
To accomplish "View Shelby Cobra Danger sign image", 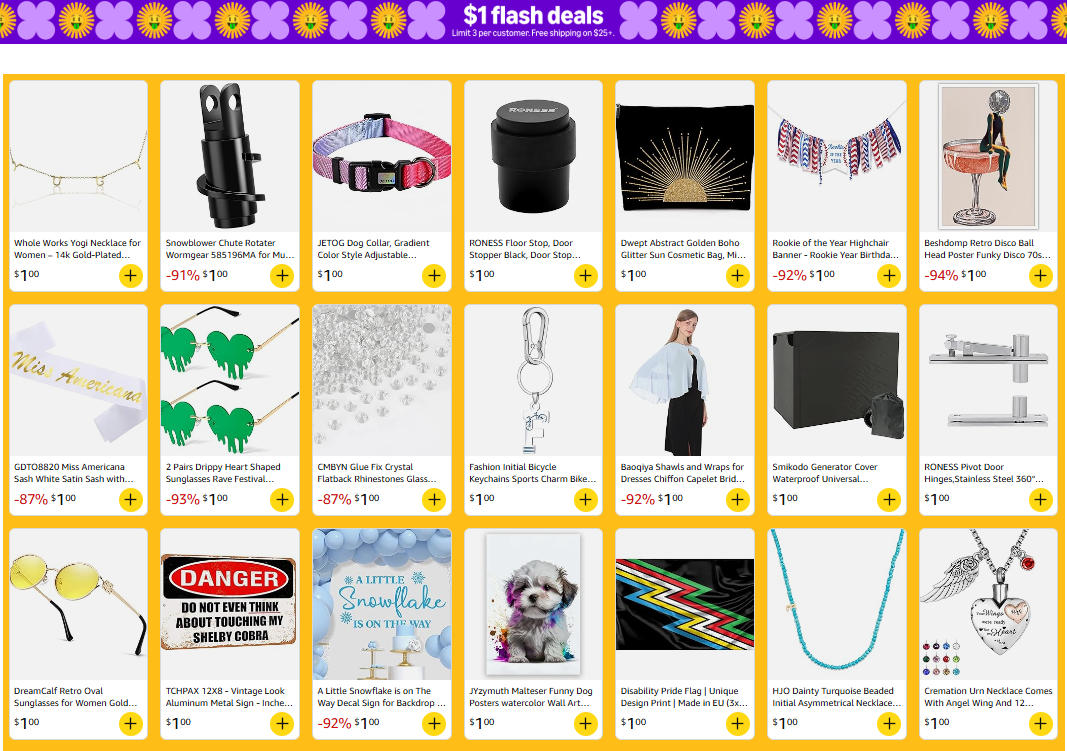I will pyautogui.click(x=230, y=605).
